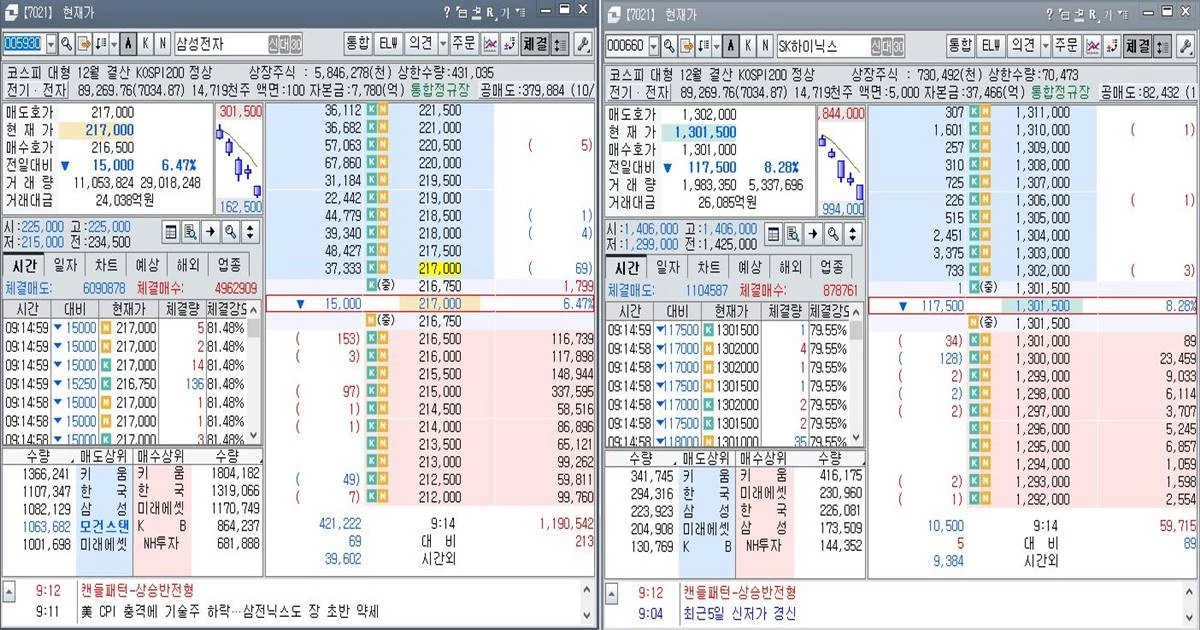The width and height of the screenshot is (1200, 630).
Task: Open the chart icon in the SK하이닉스 toolbar
Action: (1094, 45)
